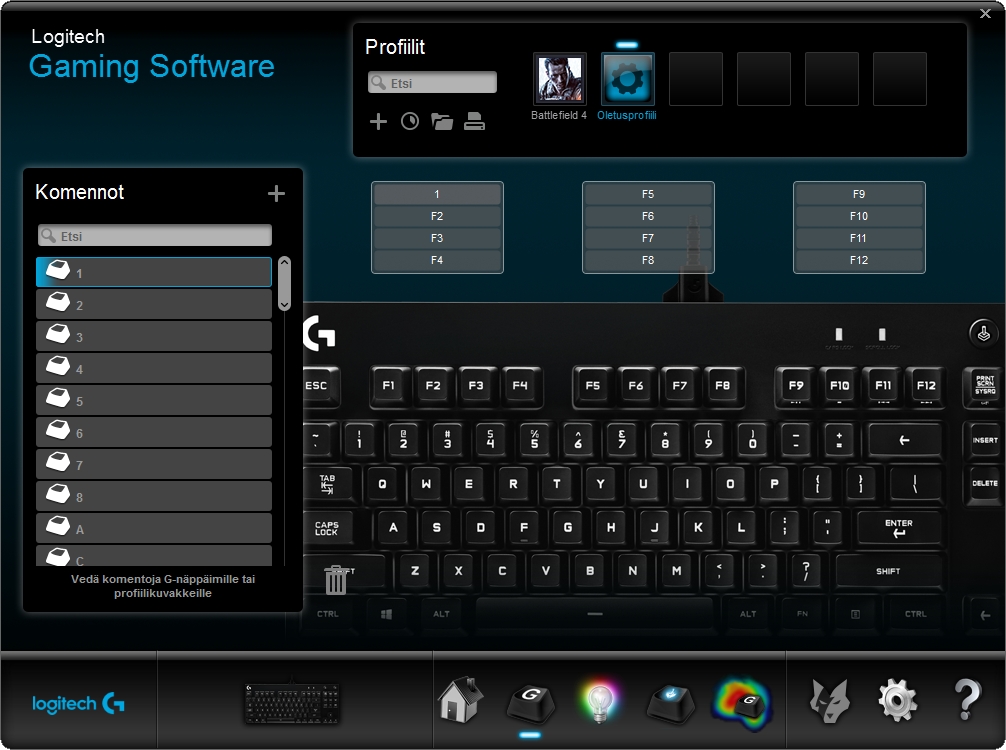Click the F3 assignment slot
1006x750 pixels.
tap(437, 238)
